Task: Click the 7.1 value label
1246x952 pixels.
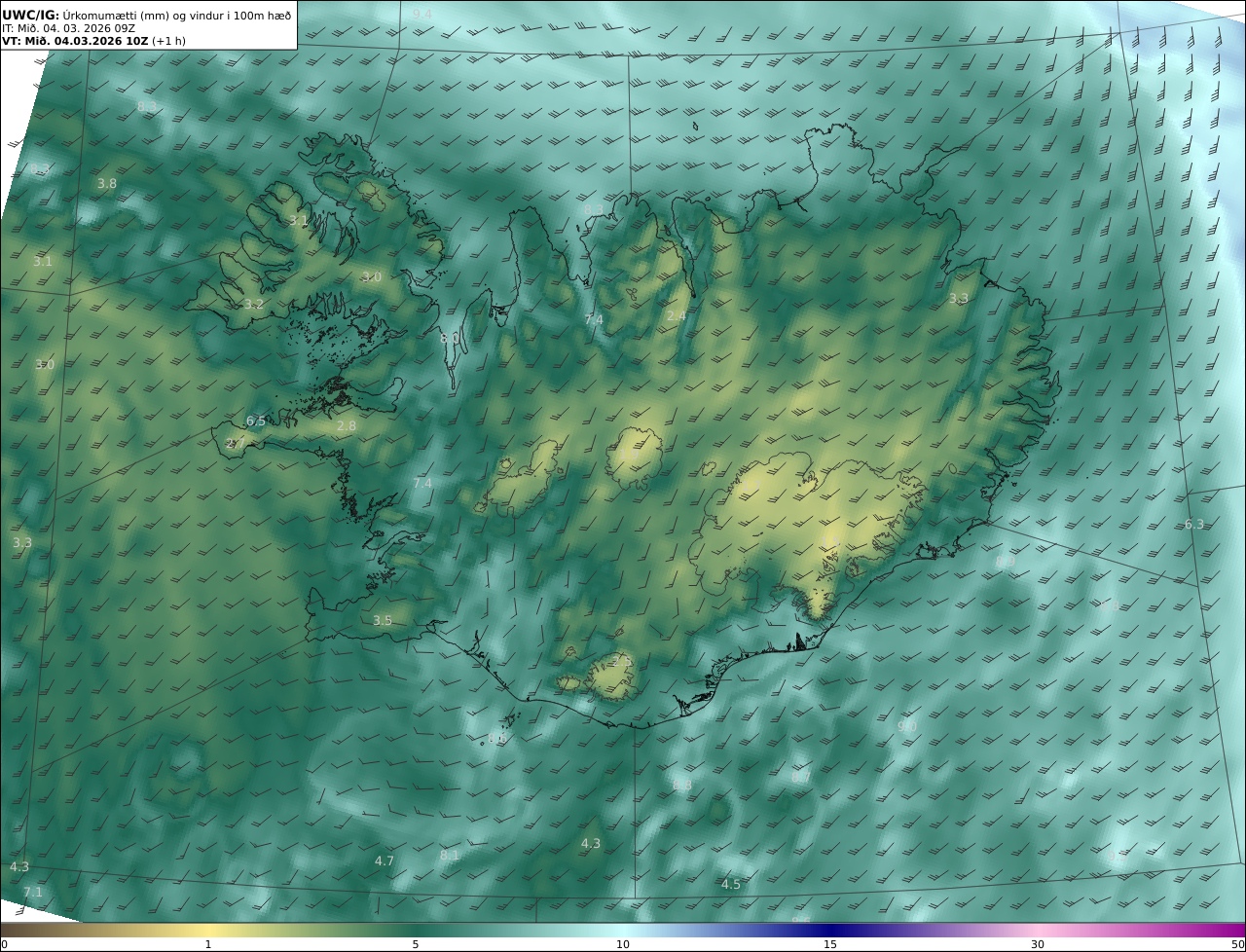Action: (33, 892)
